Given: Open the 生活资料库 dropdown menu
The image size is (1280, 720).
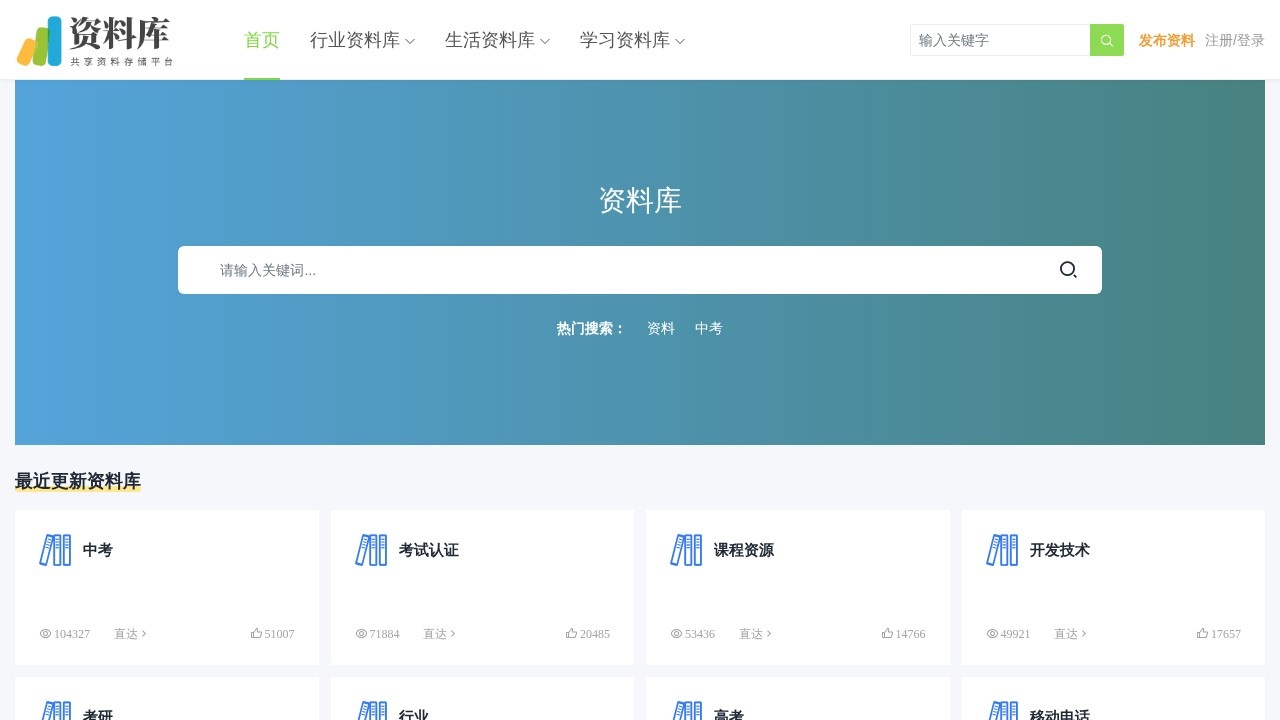Looking at the screenshot, I should click(497, 40).
